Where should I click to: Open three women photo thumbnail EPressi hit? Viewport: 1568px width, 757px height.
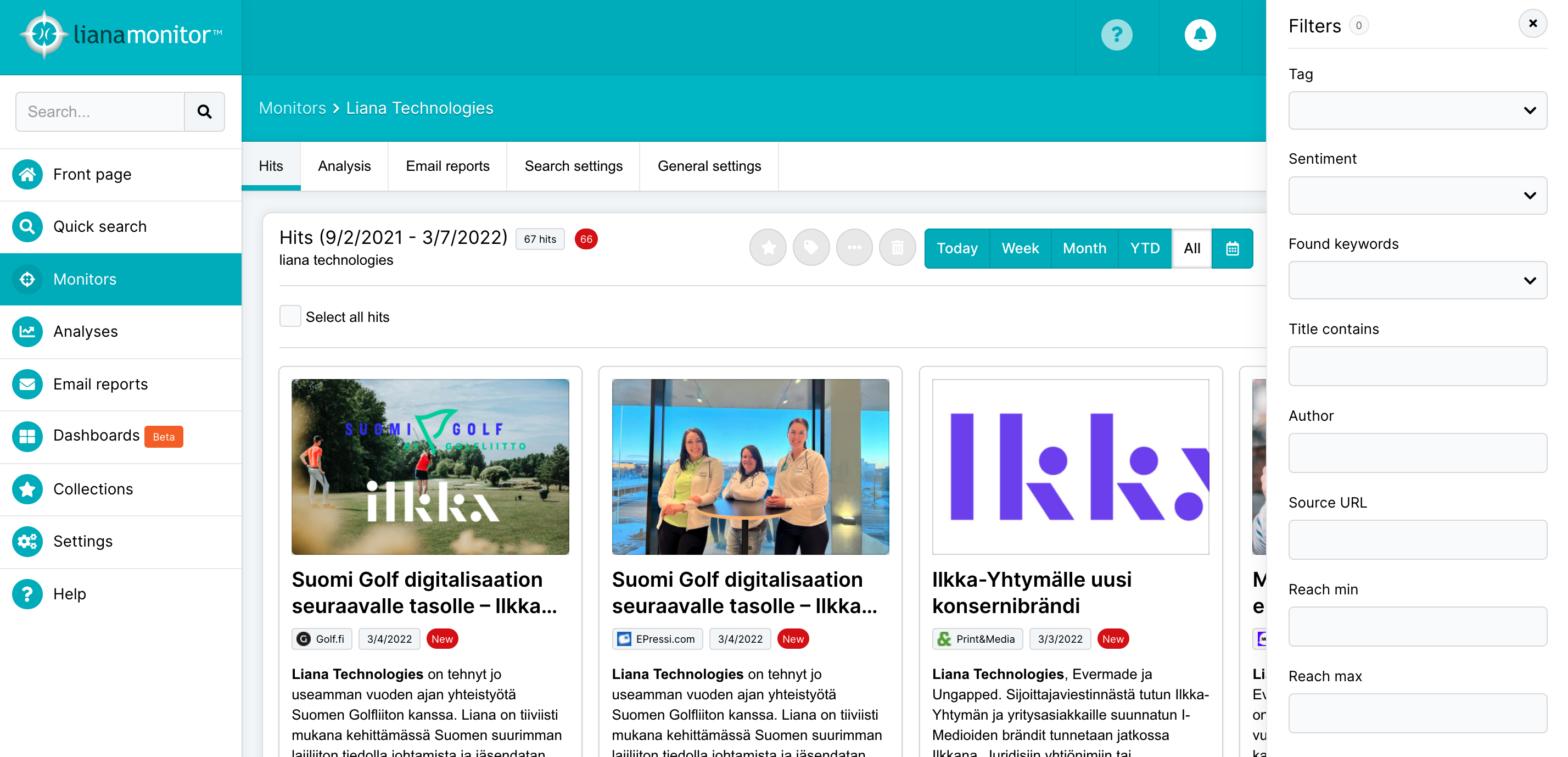coord(750,466)
